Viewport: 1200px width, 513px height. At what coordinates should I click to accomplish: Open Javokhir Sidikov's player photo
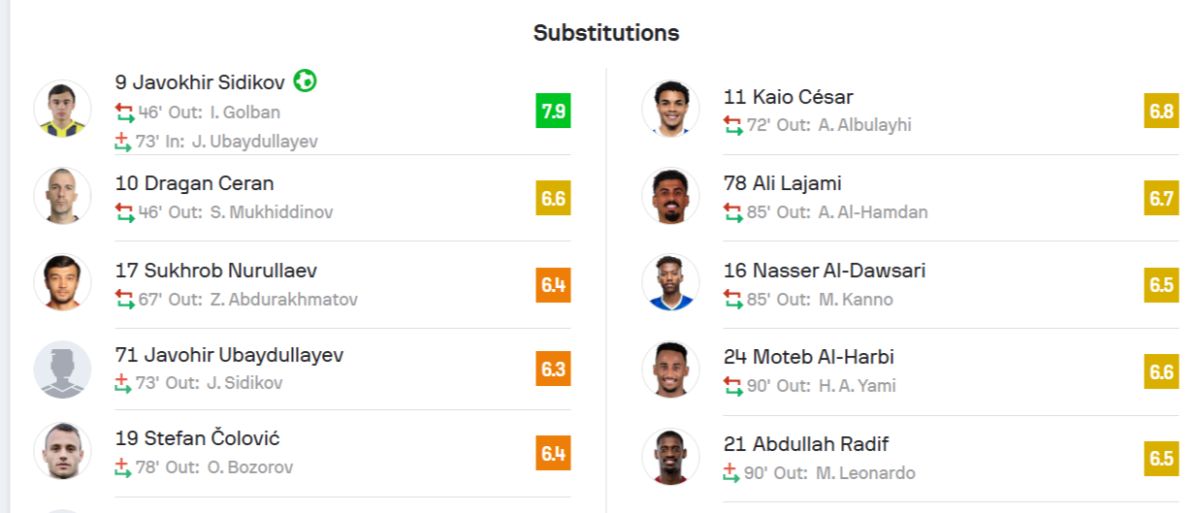click(62, 109)
